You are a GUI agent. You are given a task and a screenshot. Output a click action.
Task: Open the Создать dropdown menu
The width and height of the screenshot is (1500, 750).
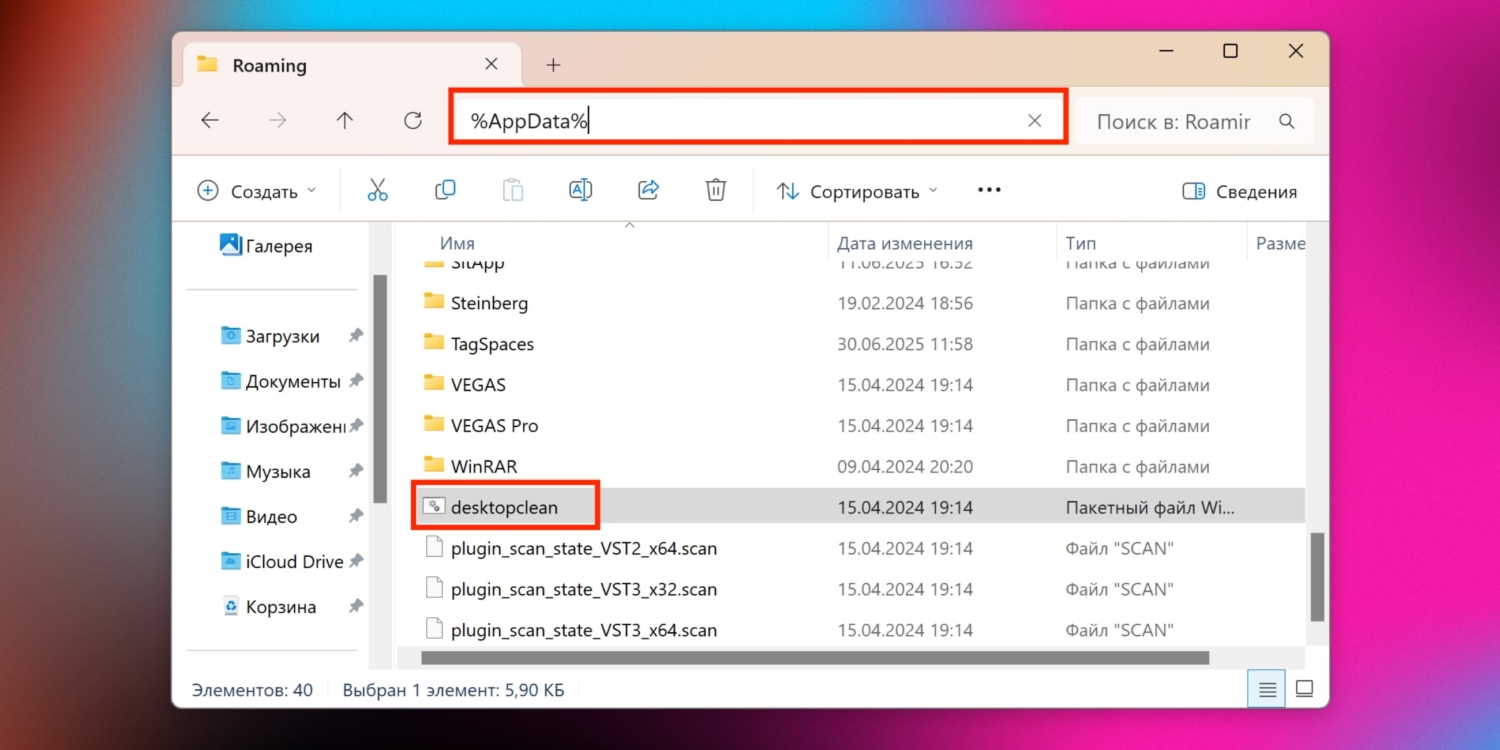[257, 191]
